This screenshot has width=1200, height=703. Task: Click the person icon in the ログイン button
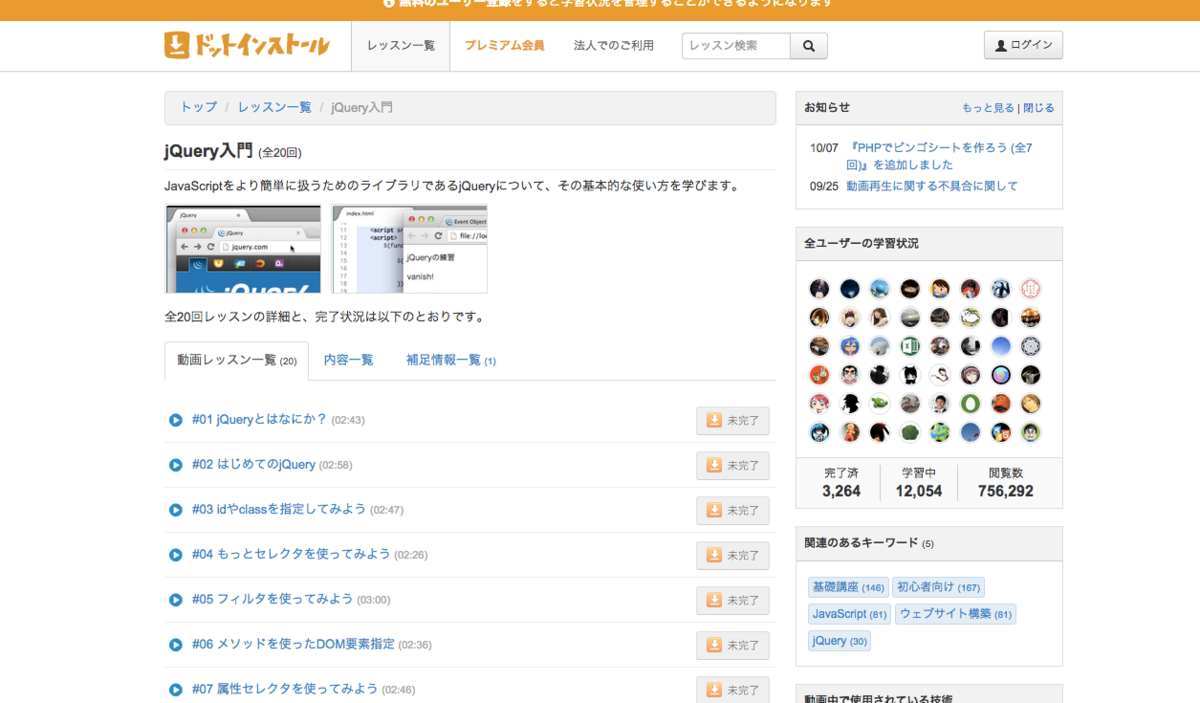click(x=1001, y=44)
